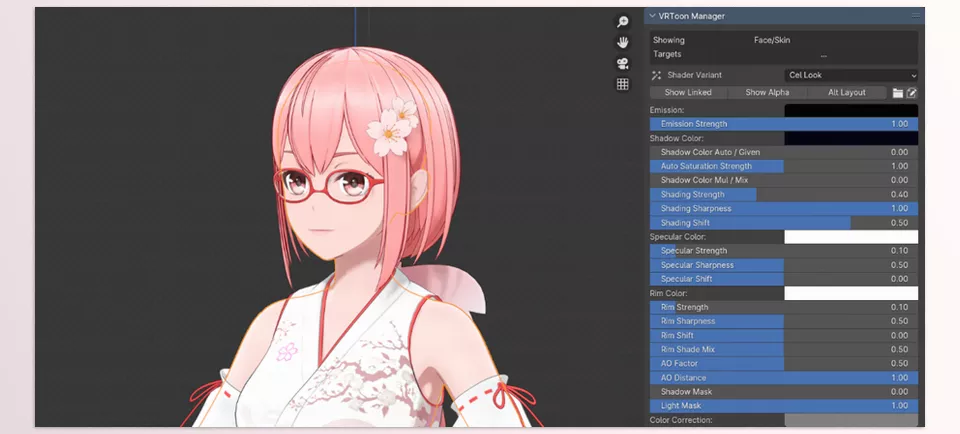
Task: Click Shadow Color Auto / Given slider
Action: click(x=784, y=152)
